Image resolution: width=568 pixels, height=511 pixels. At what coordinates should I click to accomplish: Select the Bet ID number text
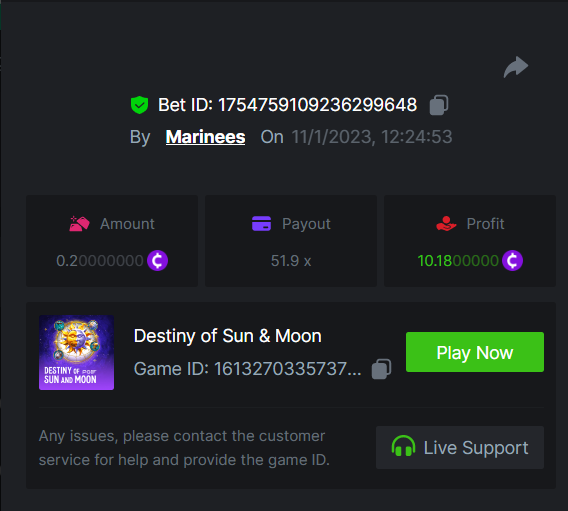[317, 105]
